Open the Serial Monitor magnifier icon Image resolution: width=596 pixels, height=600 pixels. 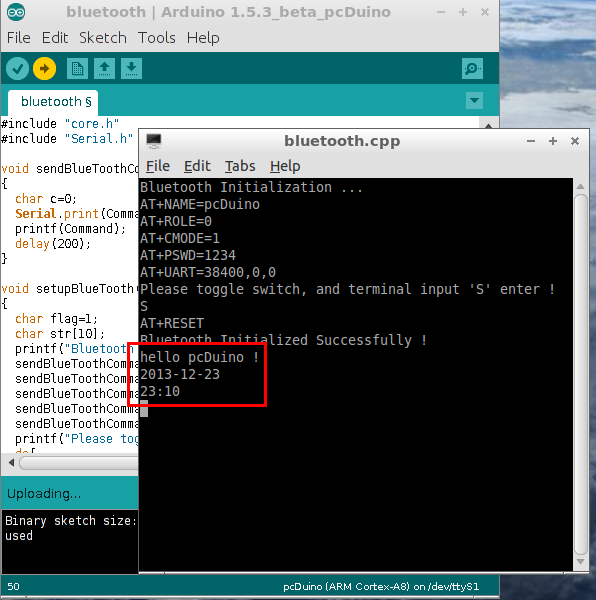click(x=472, y=69)
